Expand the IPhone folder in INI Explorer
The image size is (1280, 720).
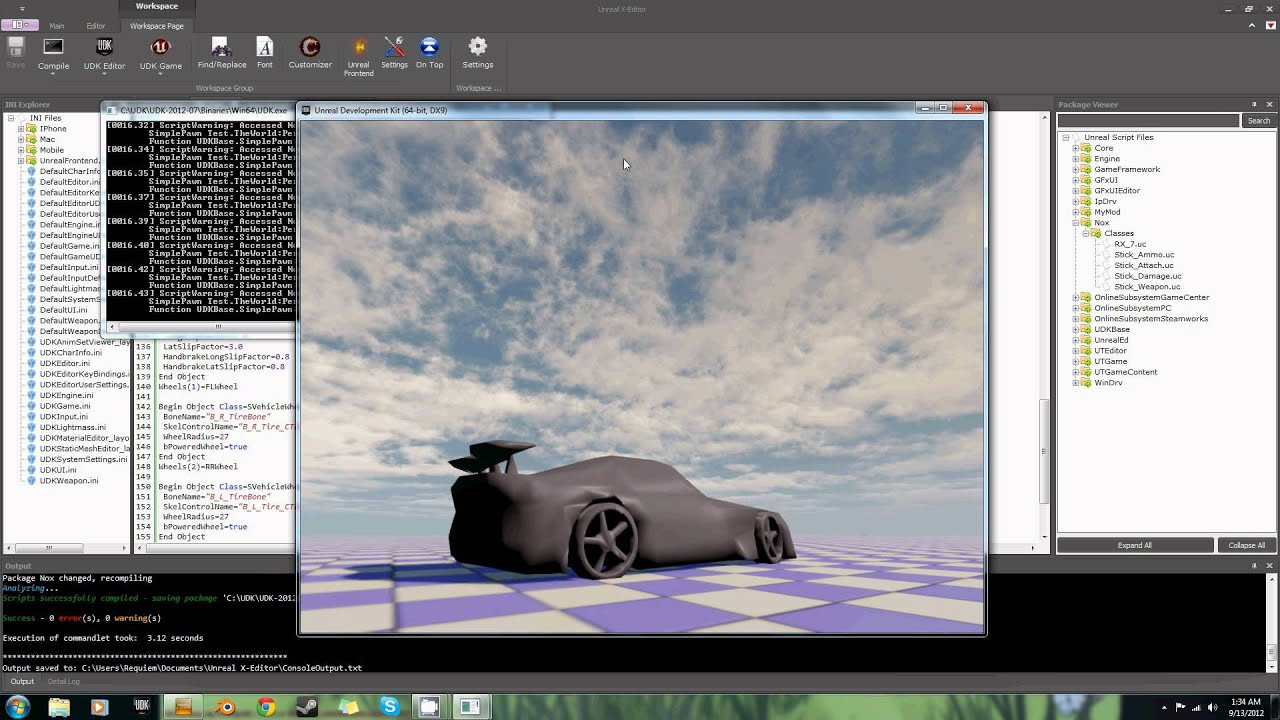coord(20,129)
